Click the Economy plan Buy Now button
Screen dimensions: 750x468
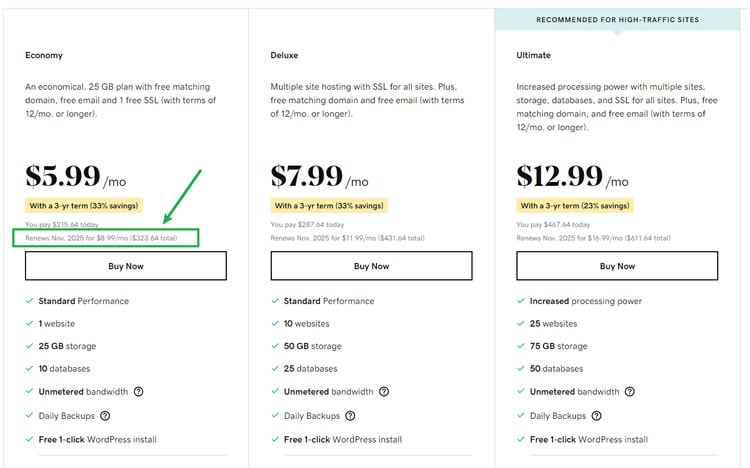tap(126, 266)
